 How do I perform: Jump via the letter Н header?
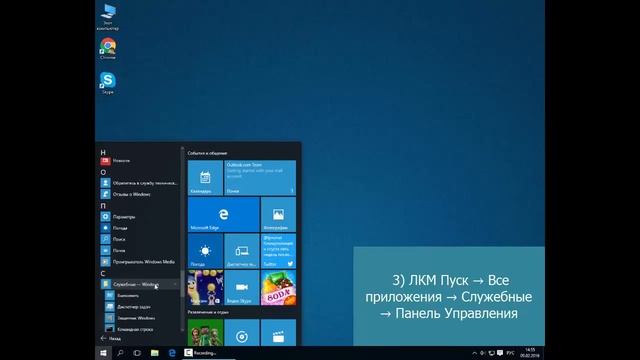[x=103, y=152]
